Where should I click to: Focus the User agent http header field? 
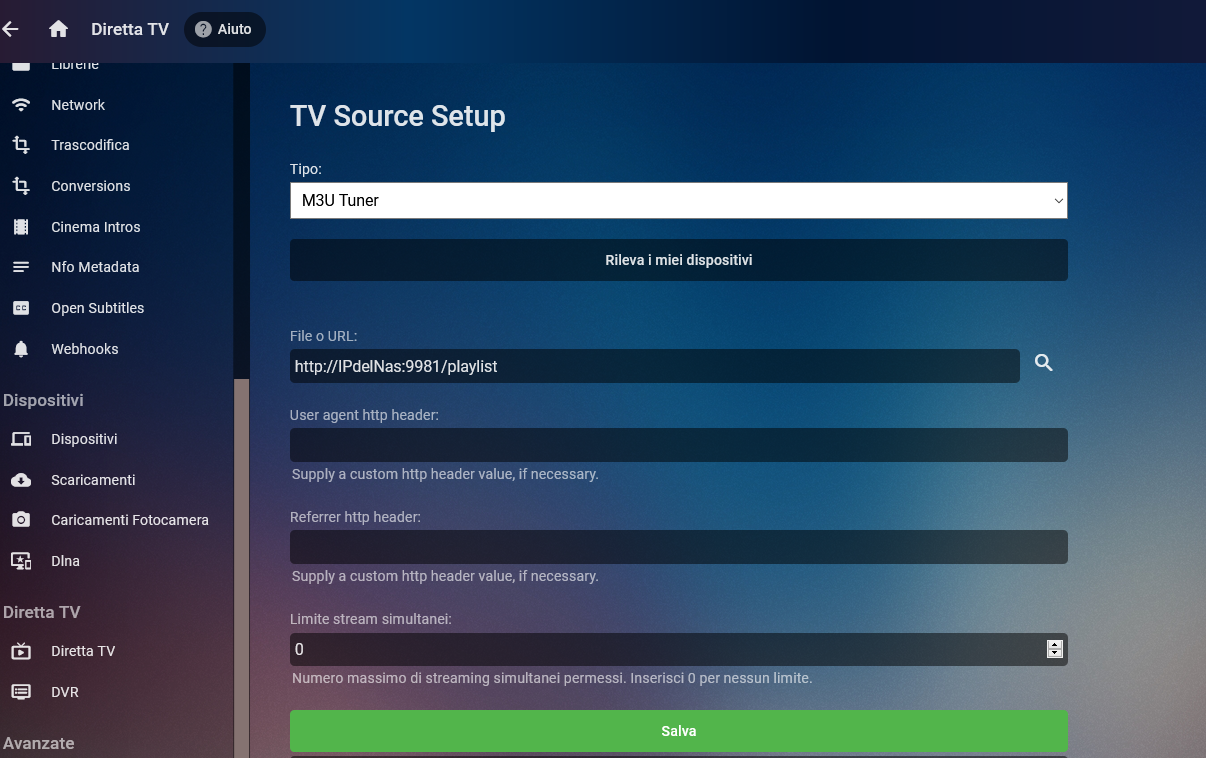[x=678, y=445]
